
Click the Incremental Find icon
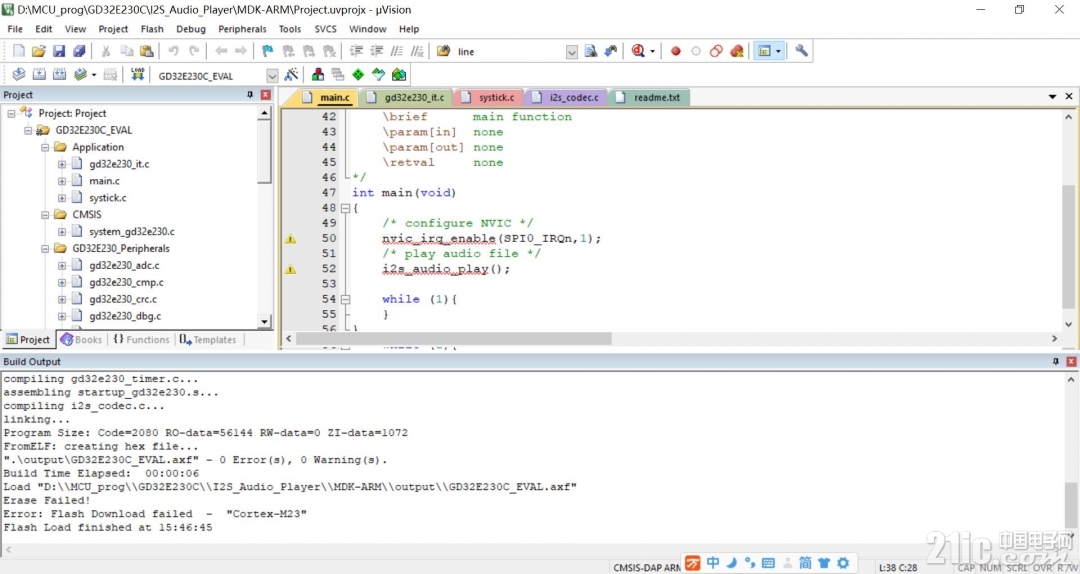(610, 51)
